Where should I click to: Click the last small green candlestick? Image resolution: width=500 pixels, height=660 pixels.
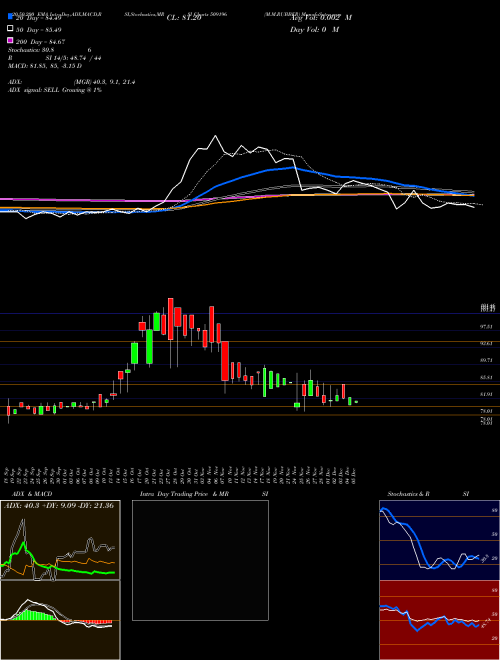356,402
